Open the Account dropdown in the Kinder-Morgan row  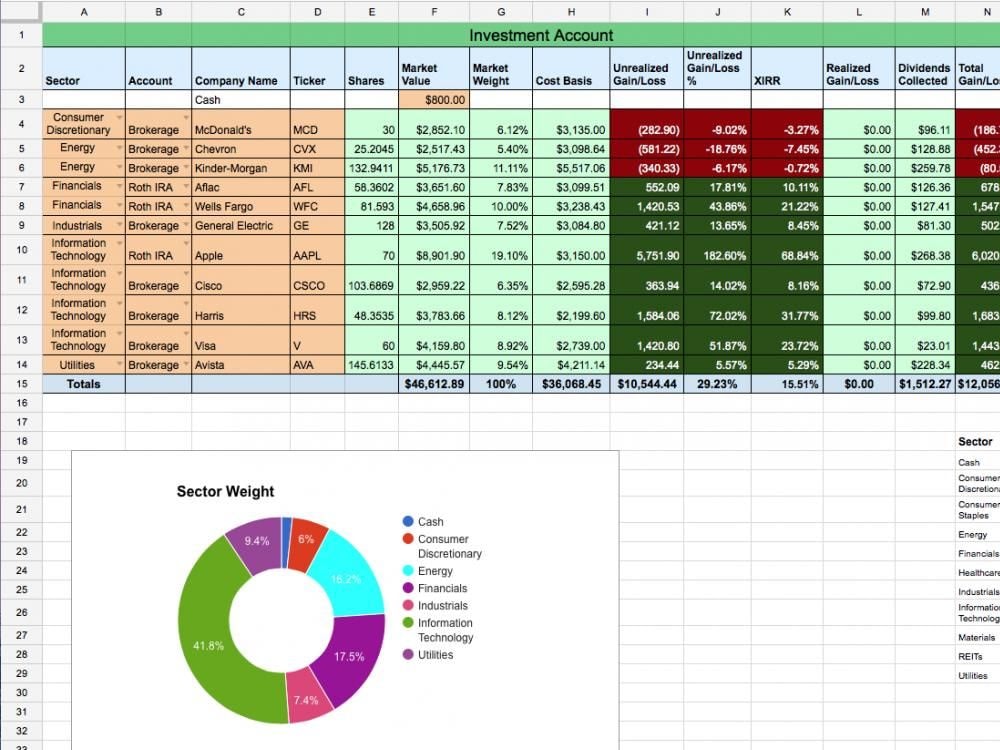(186, 167)
